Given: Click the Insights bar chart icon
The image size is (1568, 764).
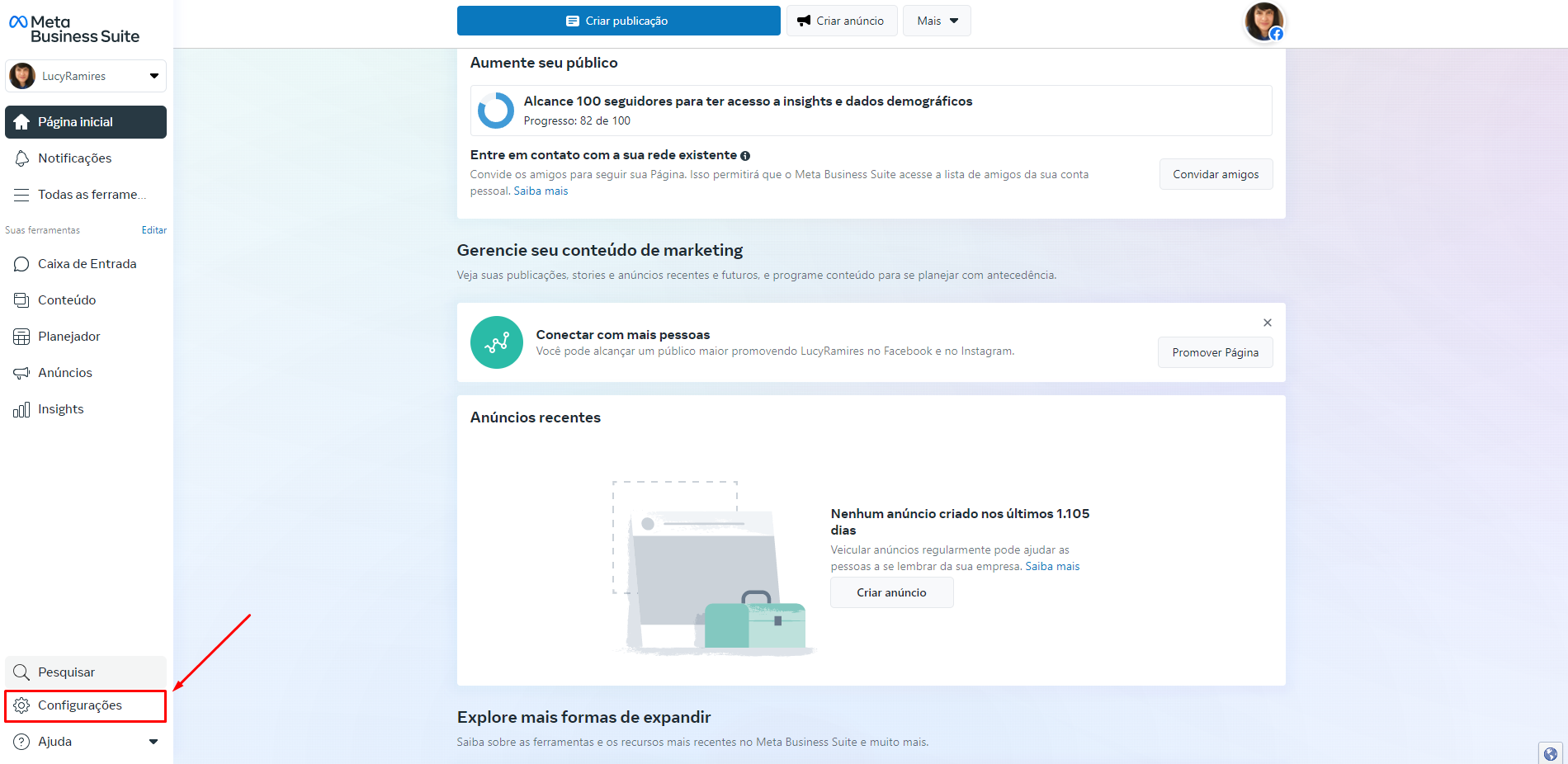Looking at the screenshot, I should pos(21,409).
